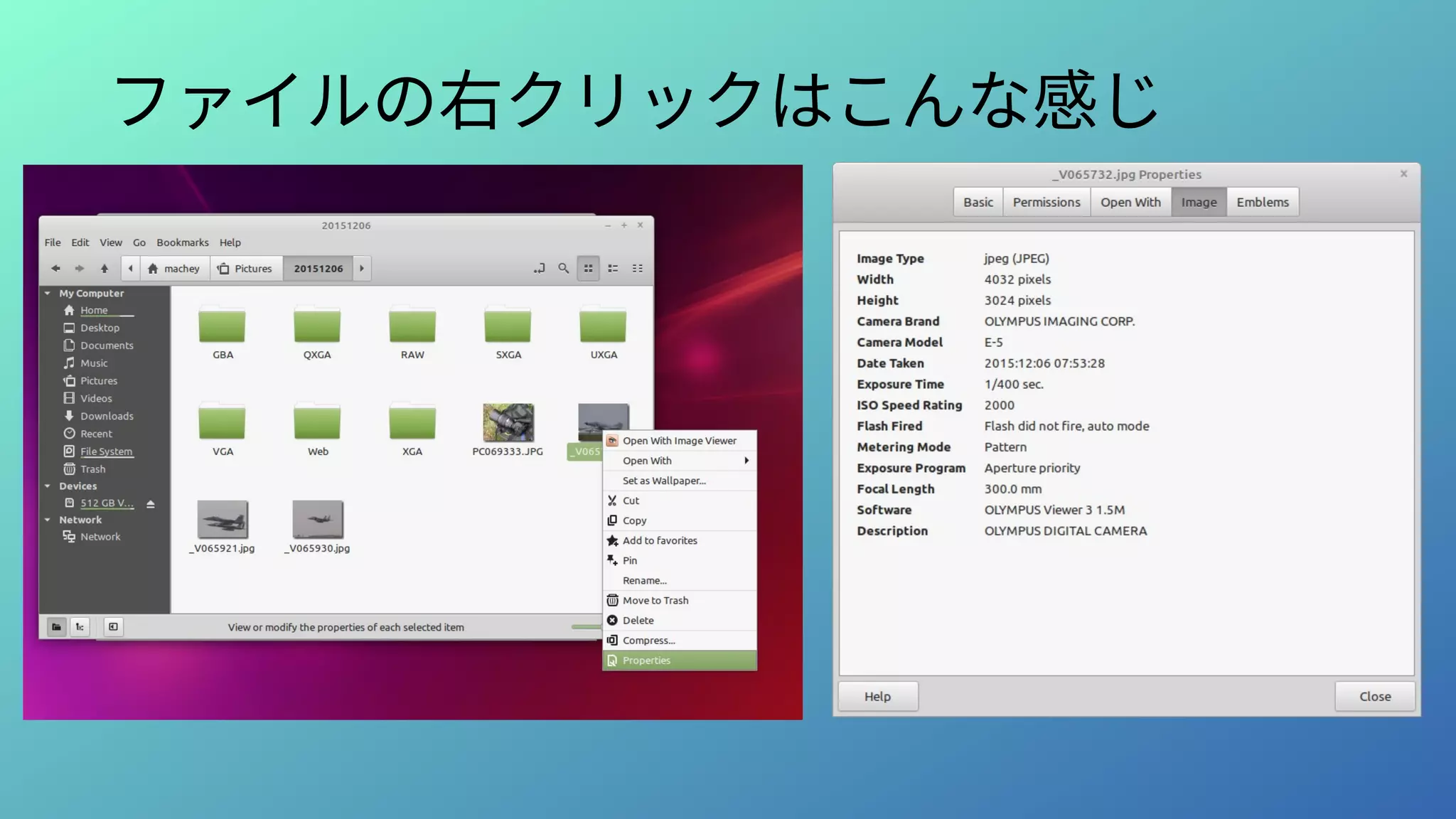Image resolution: width=1456 pixels, height=819 pixels.
Task: Eject the 512 GB volume
Action: (x=151, y=503)
